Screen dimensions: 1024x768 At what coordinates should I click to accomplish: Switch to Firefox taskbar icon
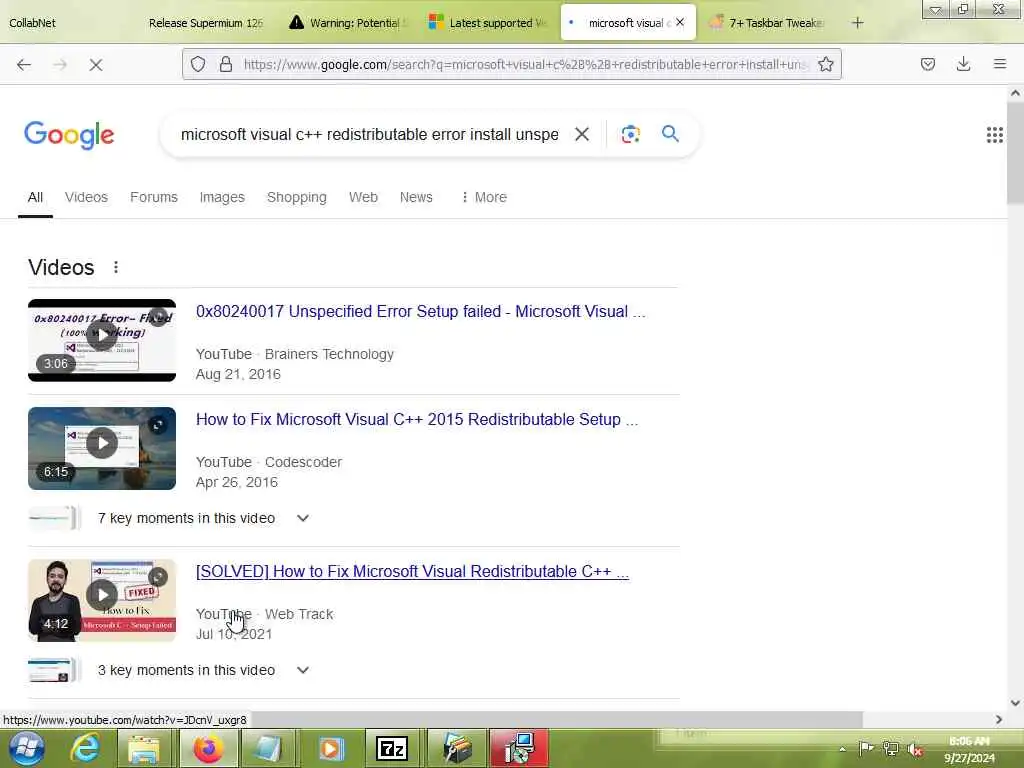[x=208, y=748]
